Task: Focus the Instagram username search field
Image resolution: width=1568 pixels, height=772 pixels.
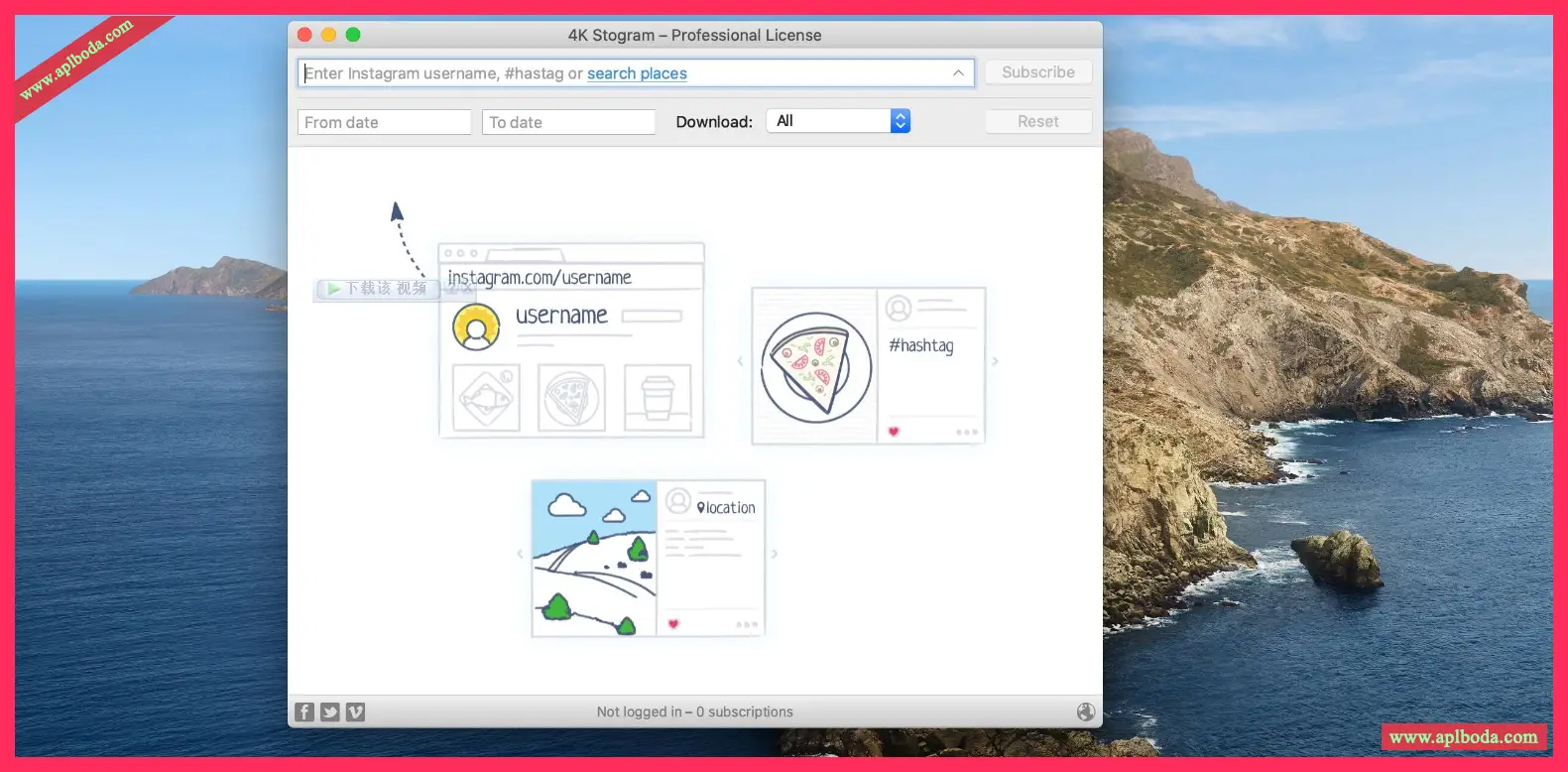Action: [x=446, y=73]
